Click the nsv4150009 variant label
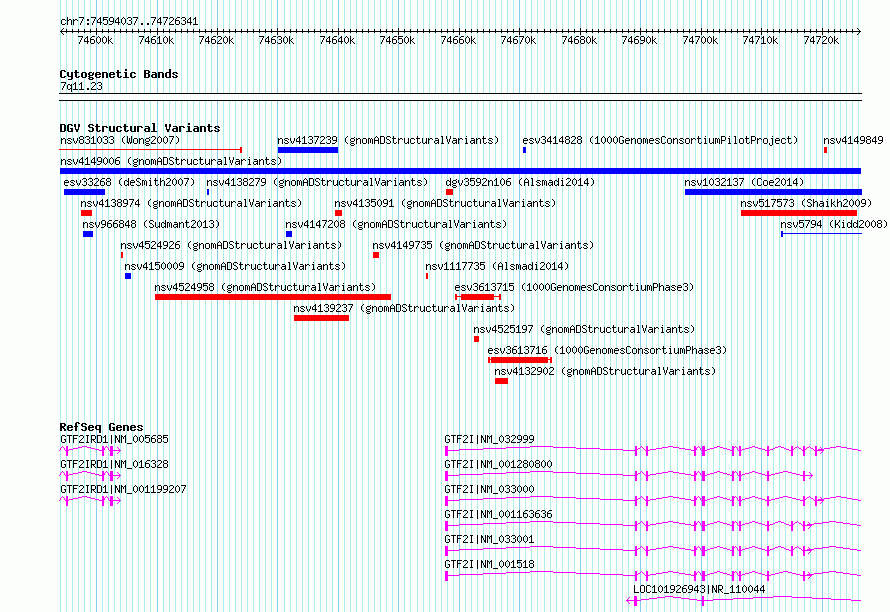890x612 pixels. point(235,266)
